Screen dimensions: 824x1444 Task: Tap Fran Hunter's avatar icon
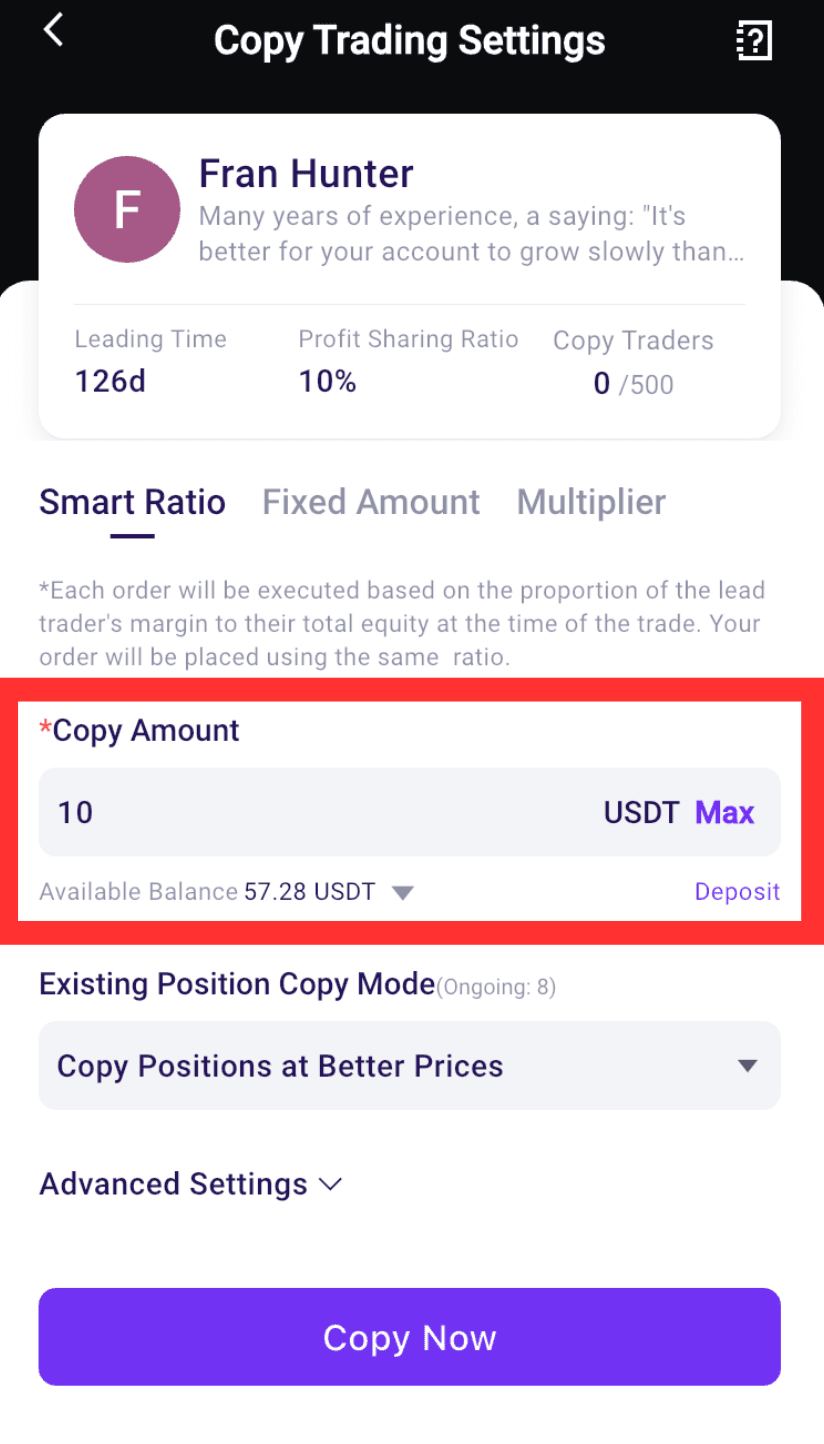(x=127, y=209)
